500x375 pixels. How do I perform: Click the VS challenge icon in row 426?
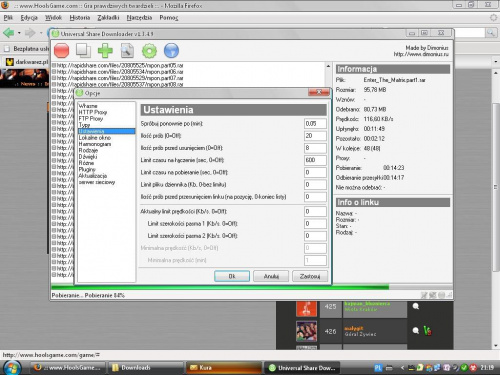point(427,330)
